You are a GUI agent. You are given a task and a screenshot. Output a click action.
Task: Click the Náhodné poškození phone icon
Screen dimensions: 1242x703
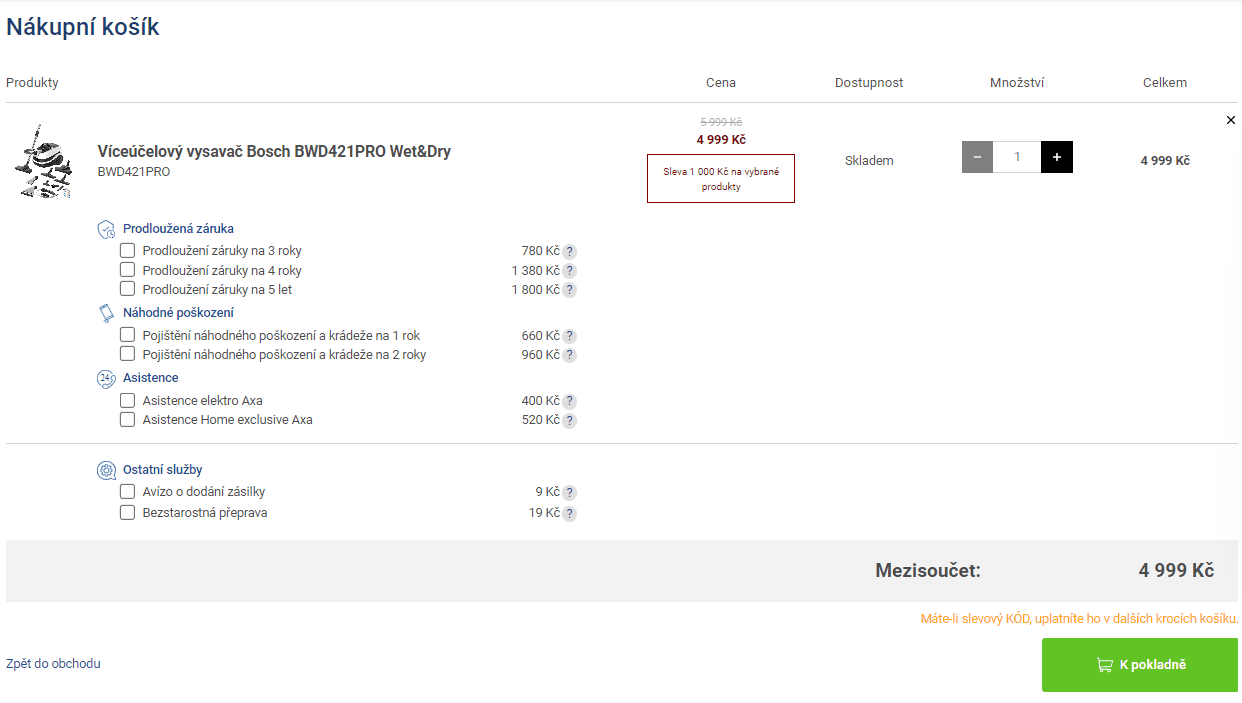(x=106, y=313)
